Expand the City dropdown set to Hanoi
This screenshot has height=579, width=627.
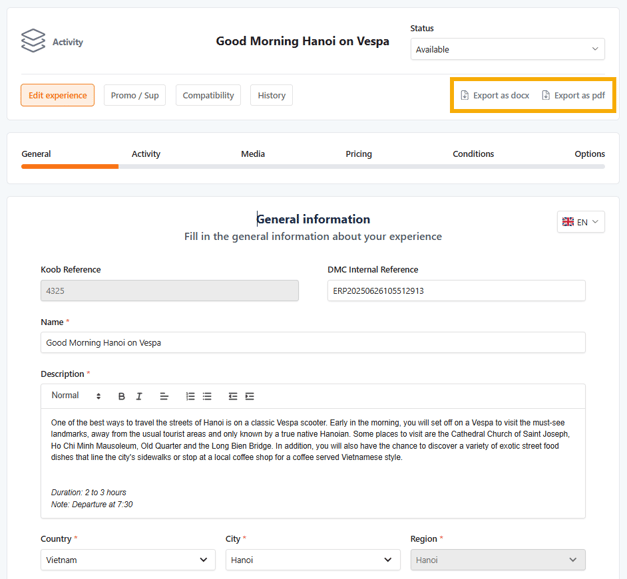pyautogui.click(x=312, y=560)
